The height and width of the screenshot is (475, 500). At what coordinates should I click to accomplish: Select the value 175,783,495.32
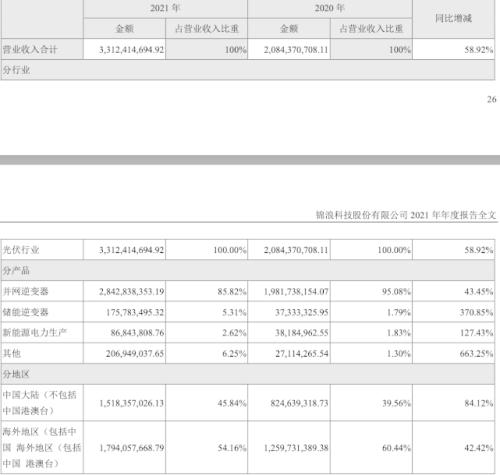coord(135,312)
